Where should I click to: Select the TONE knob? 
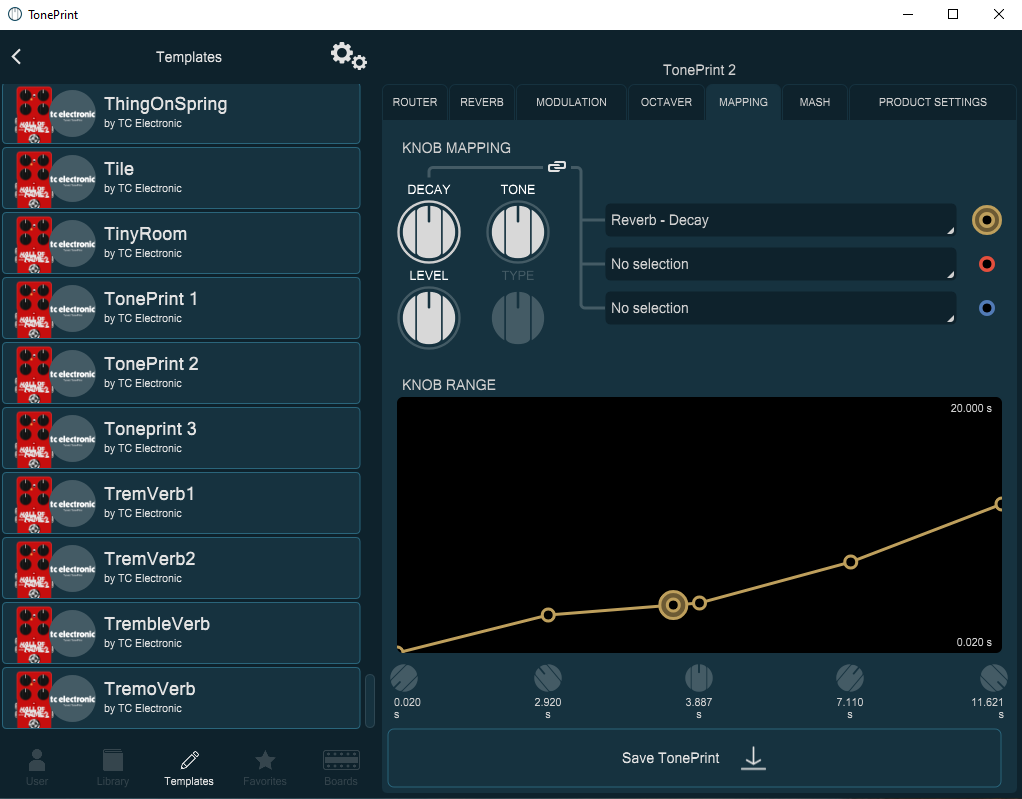[518, 232]
